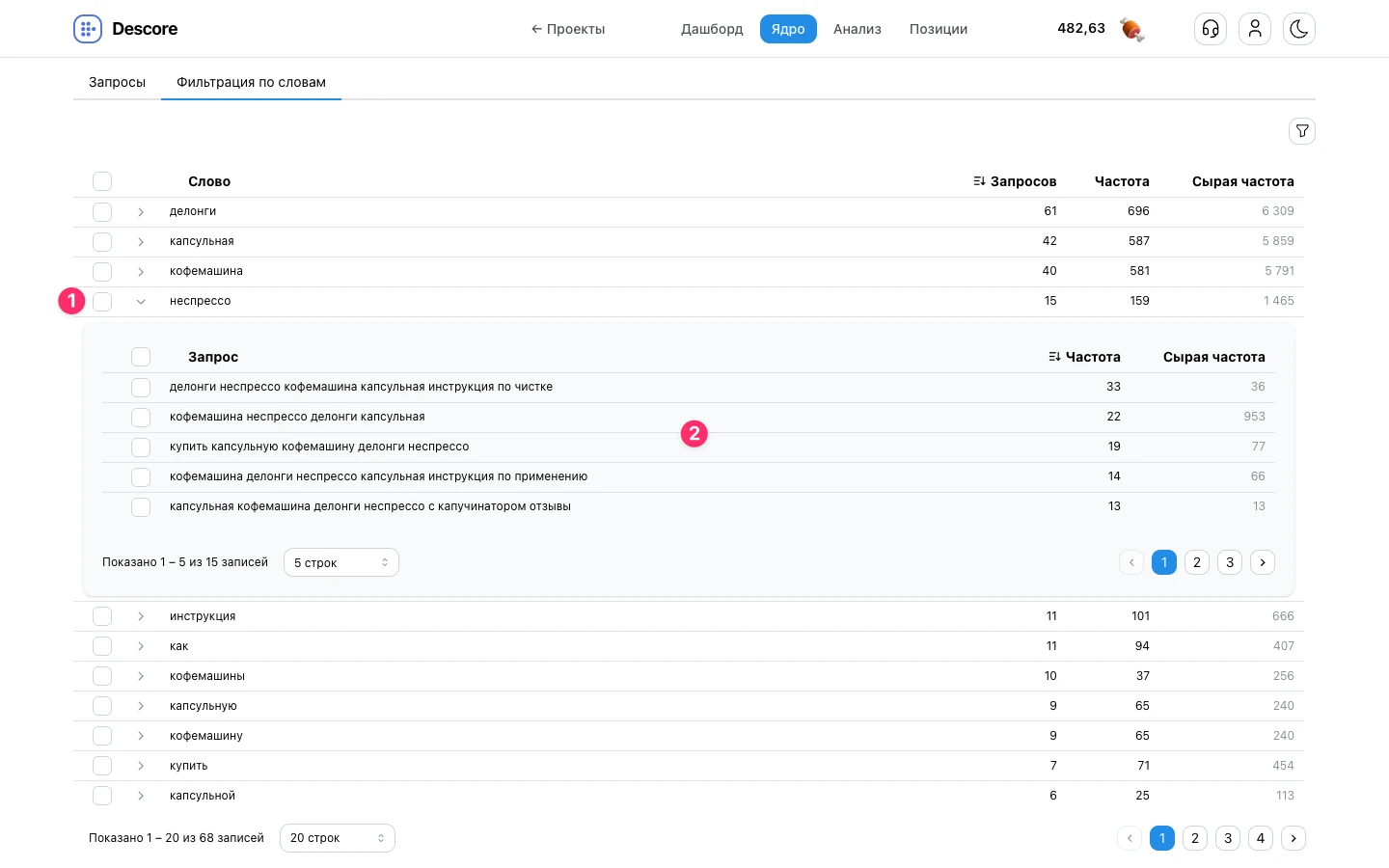1389x868 pixels.
Task: Expand the купить row
Action: click(x=141, y=766)
